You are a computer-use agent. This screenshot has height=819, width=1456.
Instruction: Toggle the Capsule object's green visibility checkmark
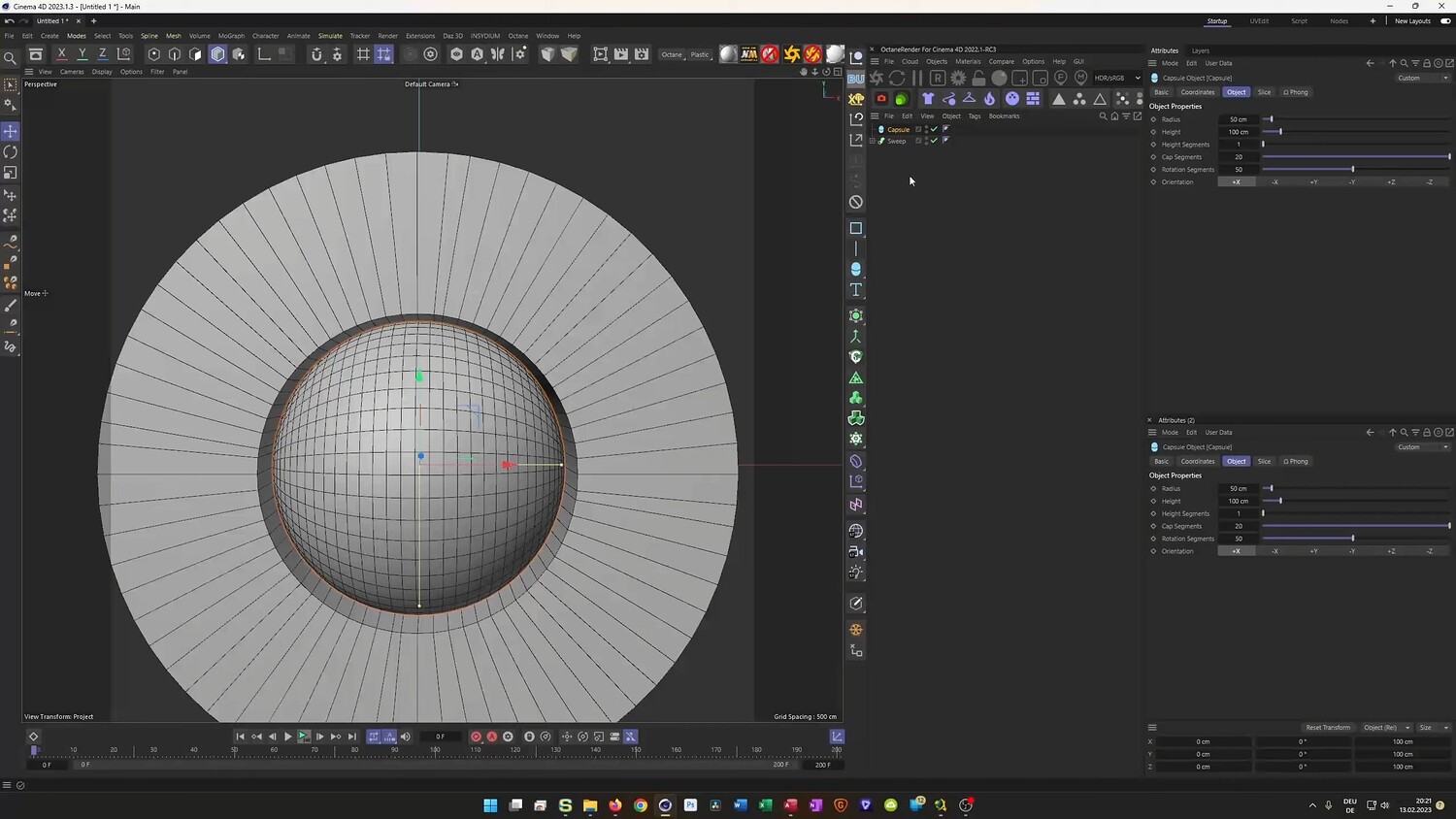[x=934, y=129]
